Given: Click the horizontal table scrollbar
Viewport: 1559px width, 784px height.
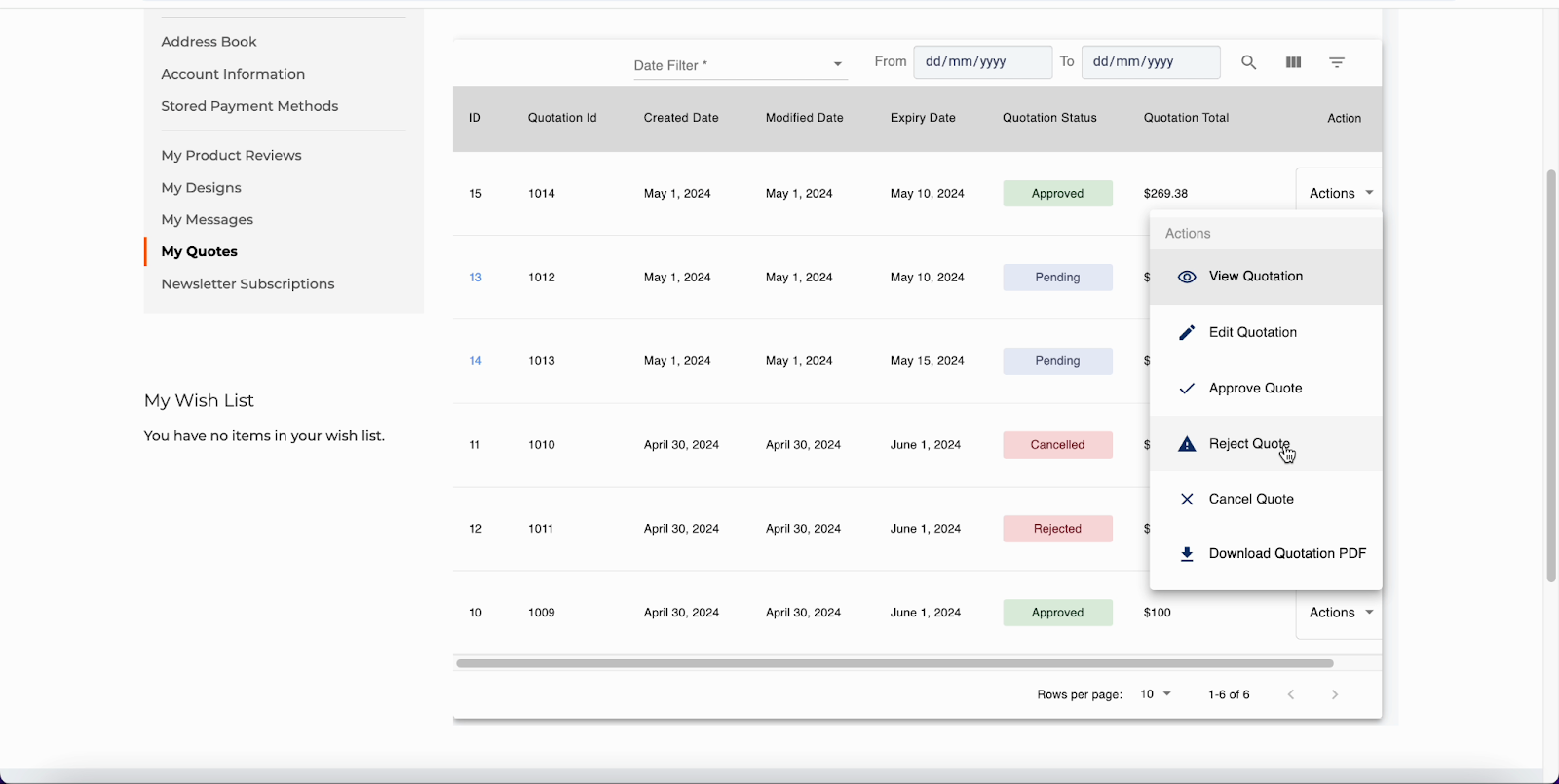Looking at the screenshot, I should 894,663.
